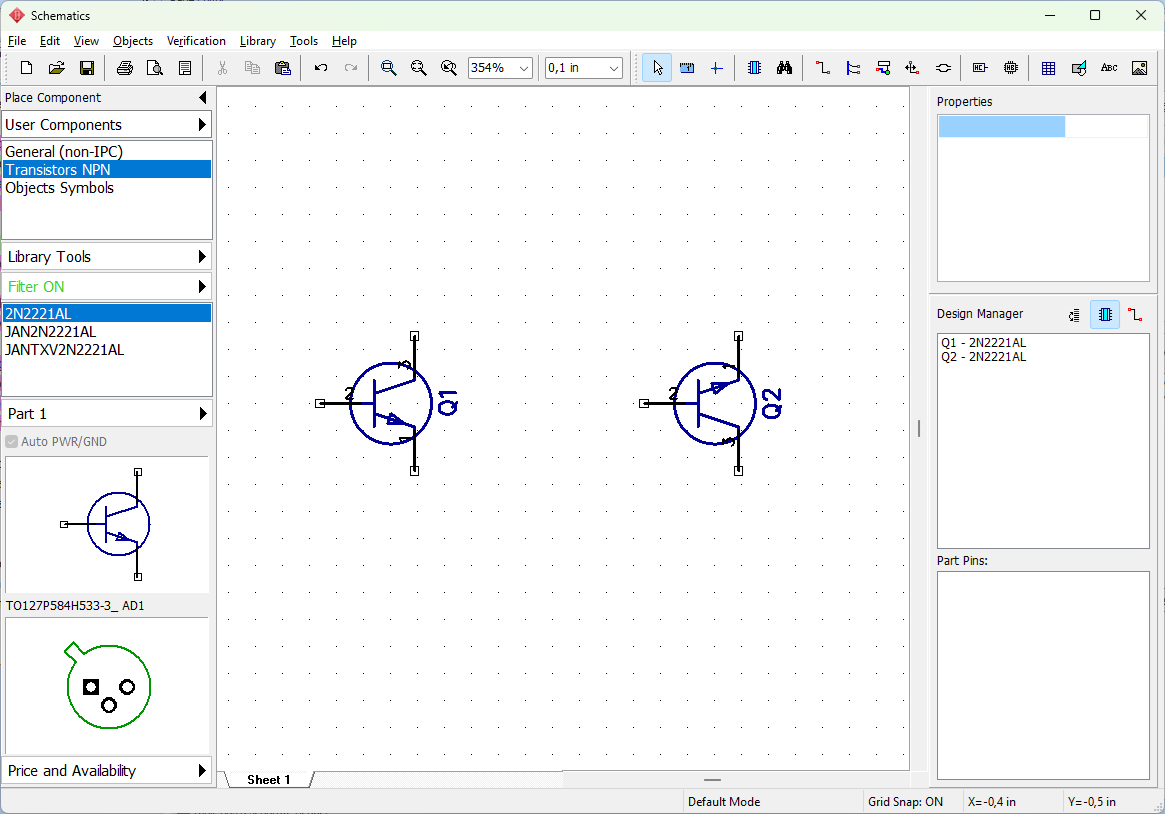Image resolution: width=1165 pixels, height=814 pixels.
Task: Switch Design Manager to nets view
Action: [1135, 315]
